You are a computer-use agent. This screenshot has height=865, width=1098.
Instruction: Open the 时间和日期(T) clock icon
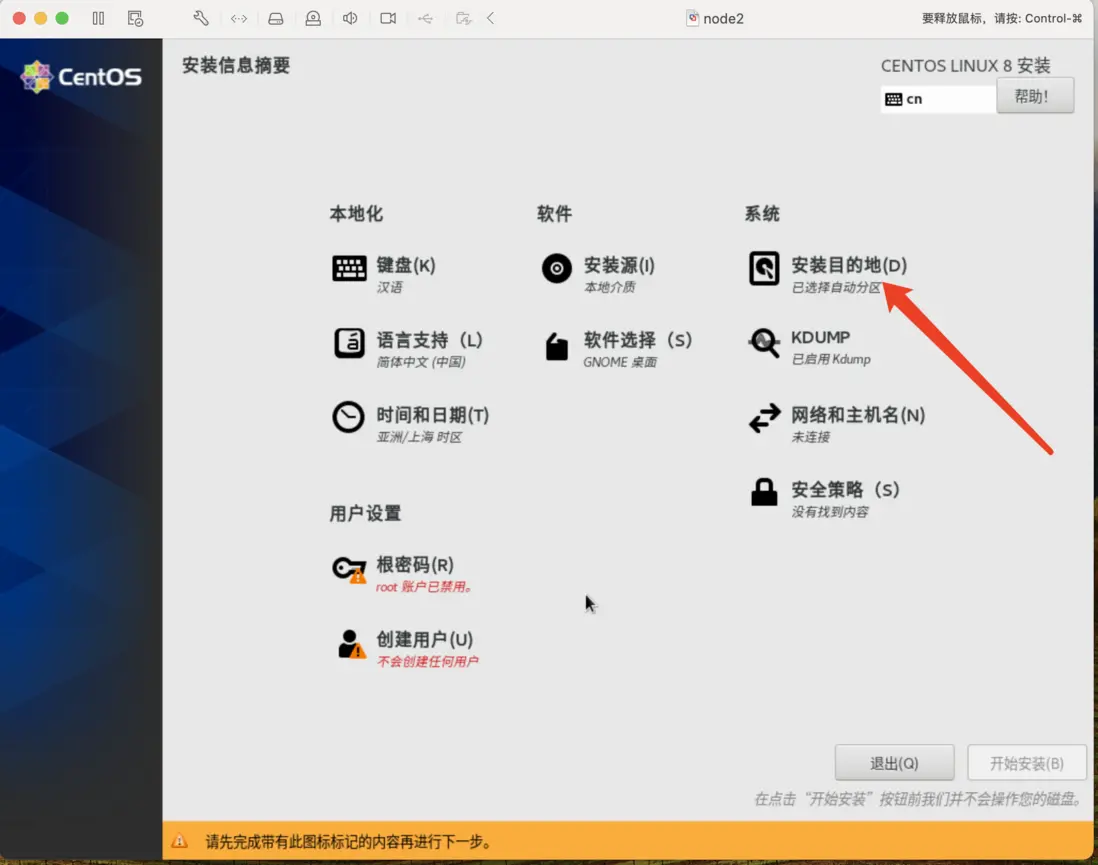[348, 417]
